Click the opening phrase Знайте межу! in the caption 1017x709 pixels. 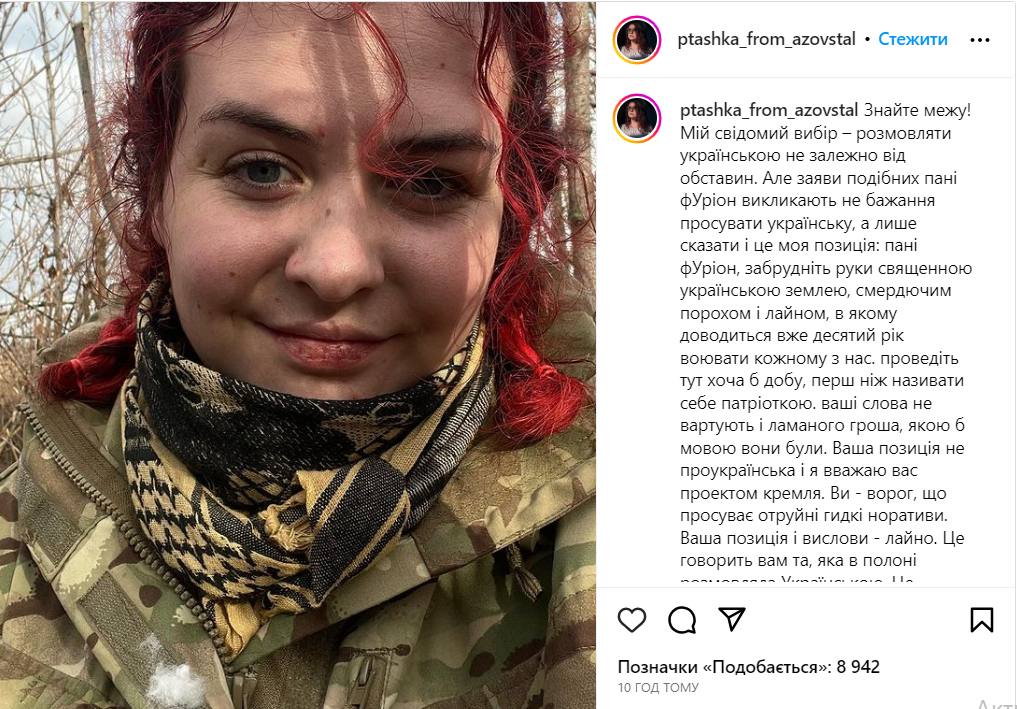pos(918,110)
